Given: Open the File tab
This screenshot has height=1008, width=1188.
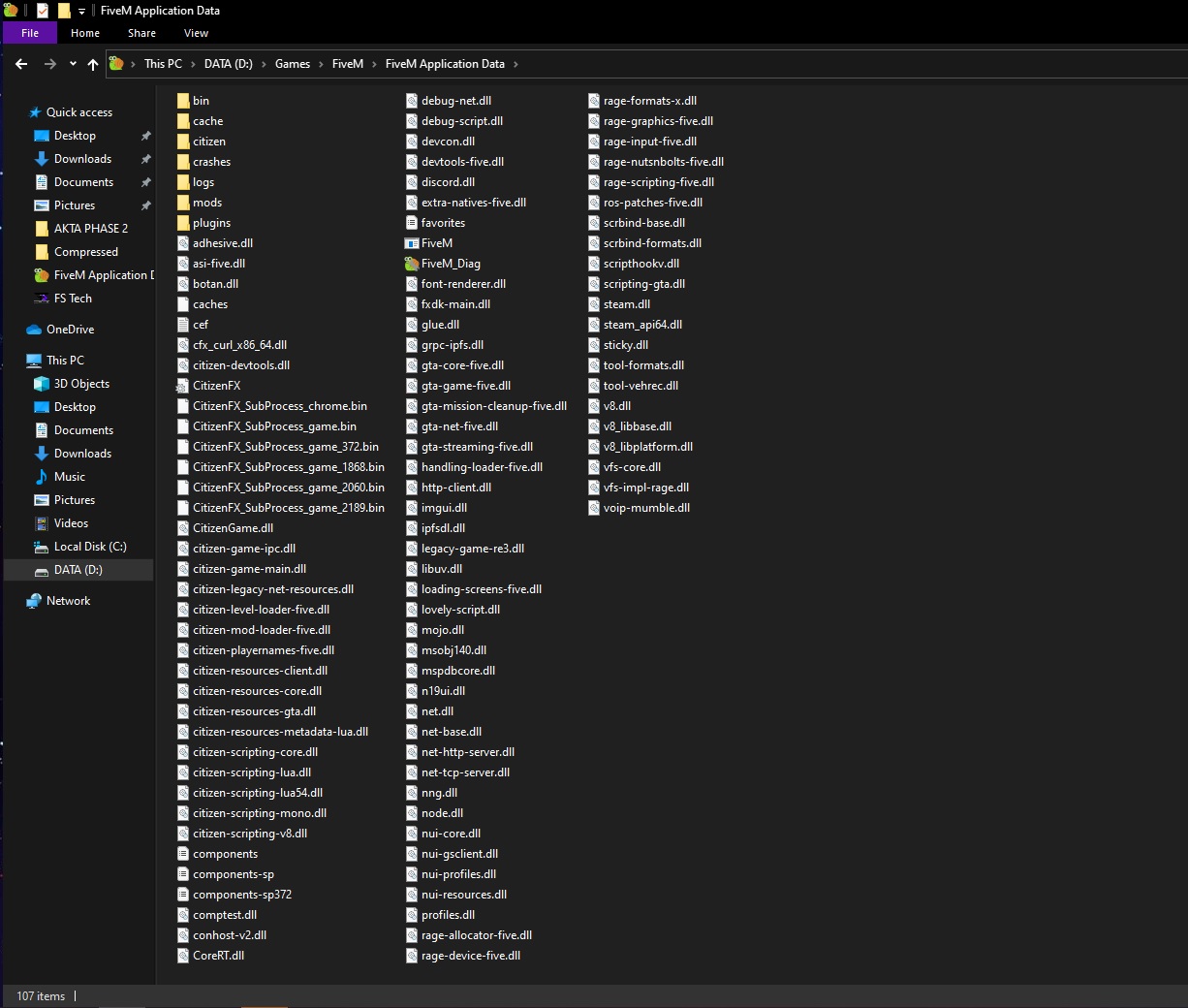Looking at the screenshot, I should coord(30,33).
